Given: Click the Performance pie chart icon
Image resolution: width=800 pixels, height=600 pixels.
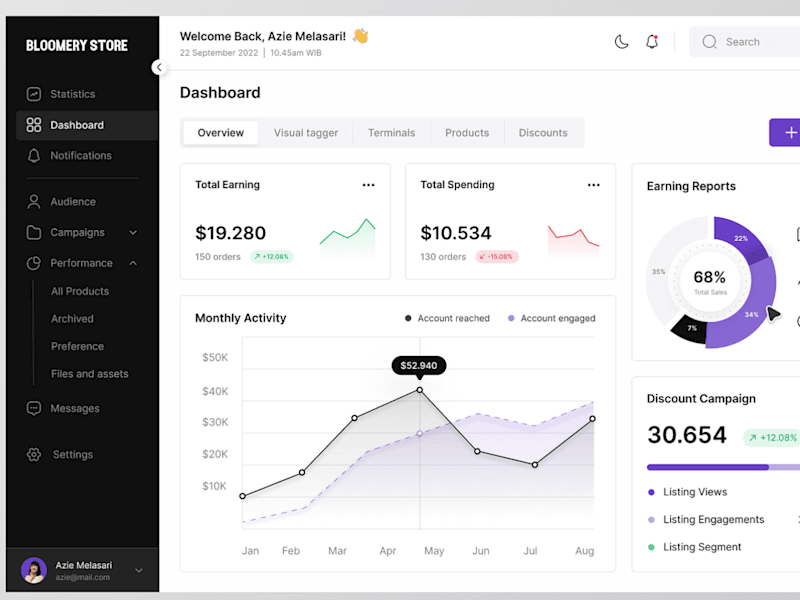Looking at the screenshot, I should [x=34, y=263].
